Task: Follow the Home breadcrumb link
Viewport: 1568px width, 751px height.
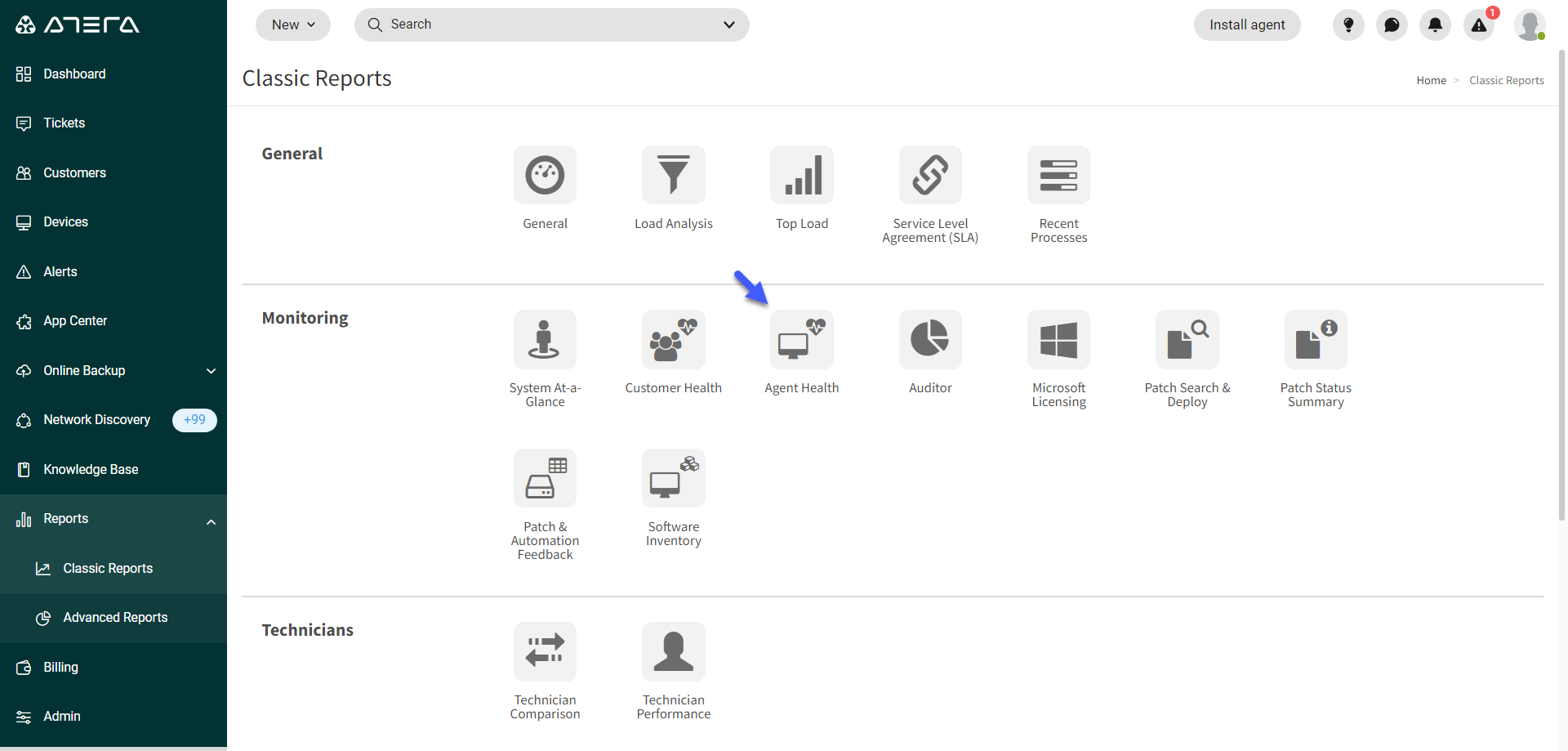Action: [1431, 80]
